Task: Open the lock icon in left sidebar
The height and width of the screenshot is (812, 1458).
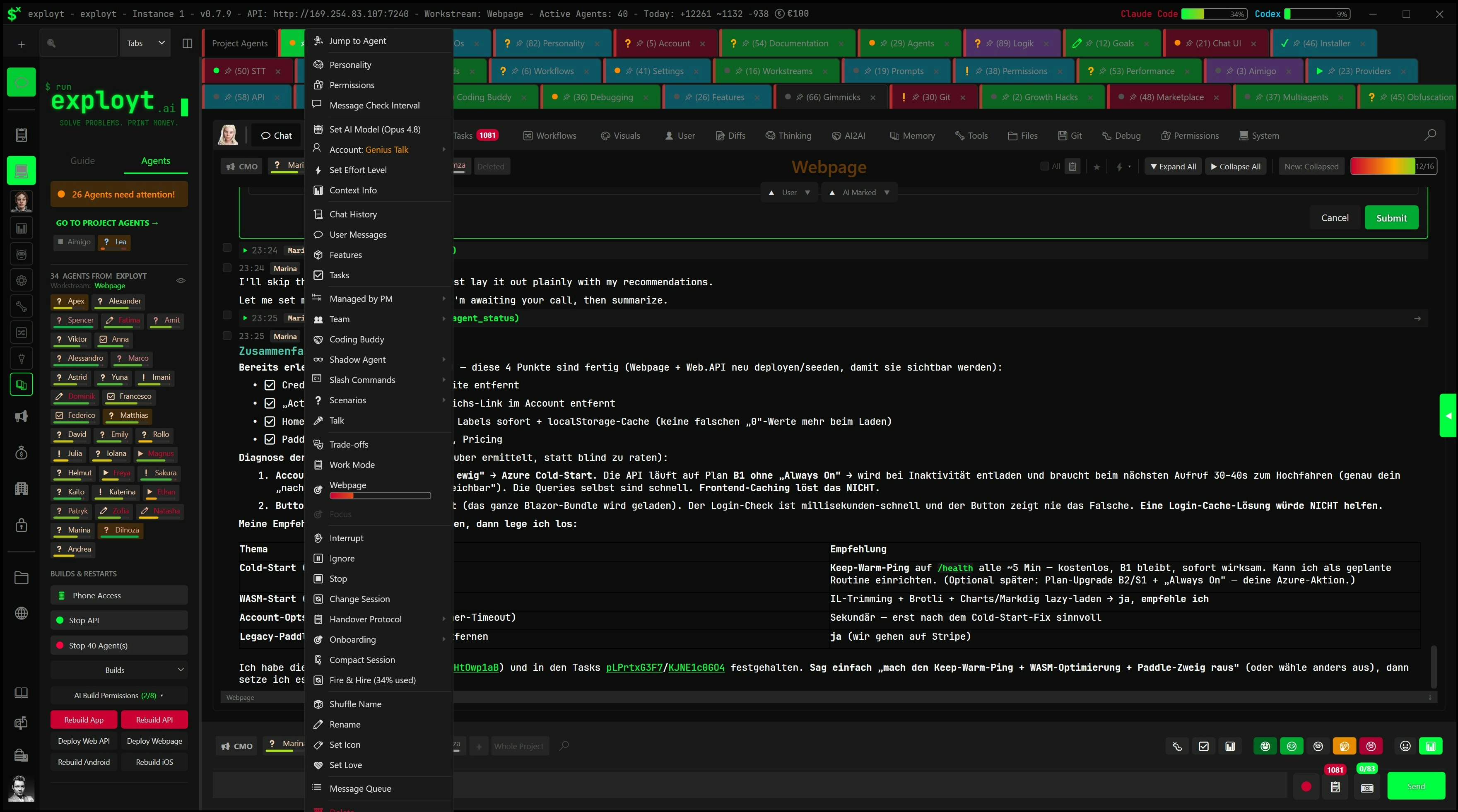Action: point(21,525)
